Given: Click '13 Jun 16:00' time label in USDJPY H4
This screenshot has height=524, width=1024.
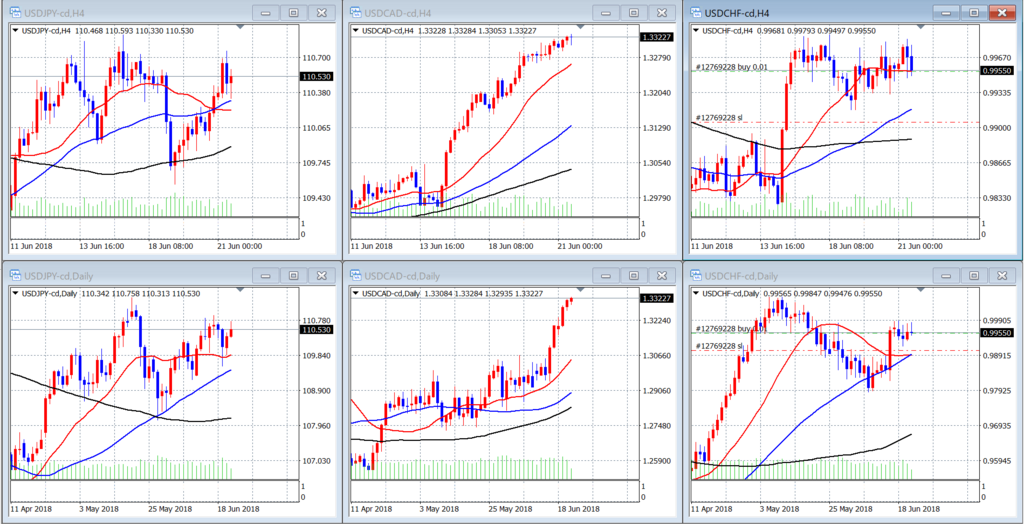Looking at the screenshot, I should coord(102,246).
